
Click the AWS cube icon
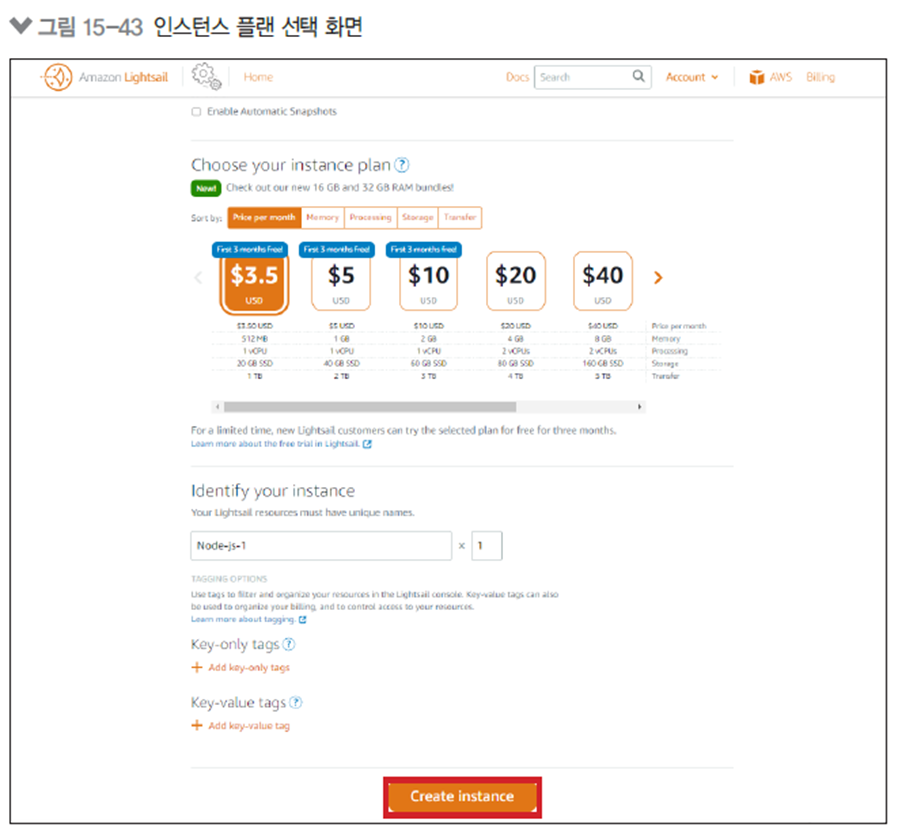(x=757, y=77)
